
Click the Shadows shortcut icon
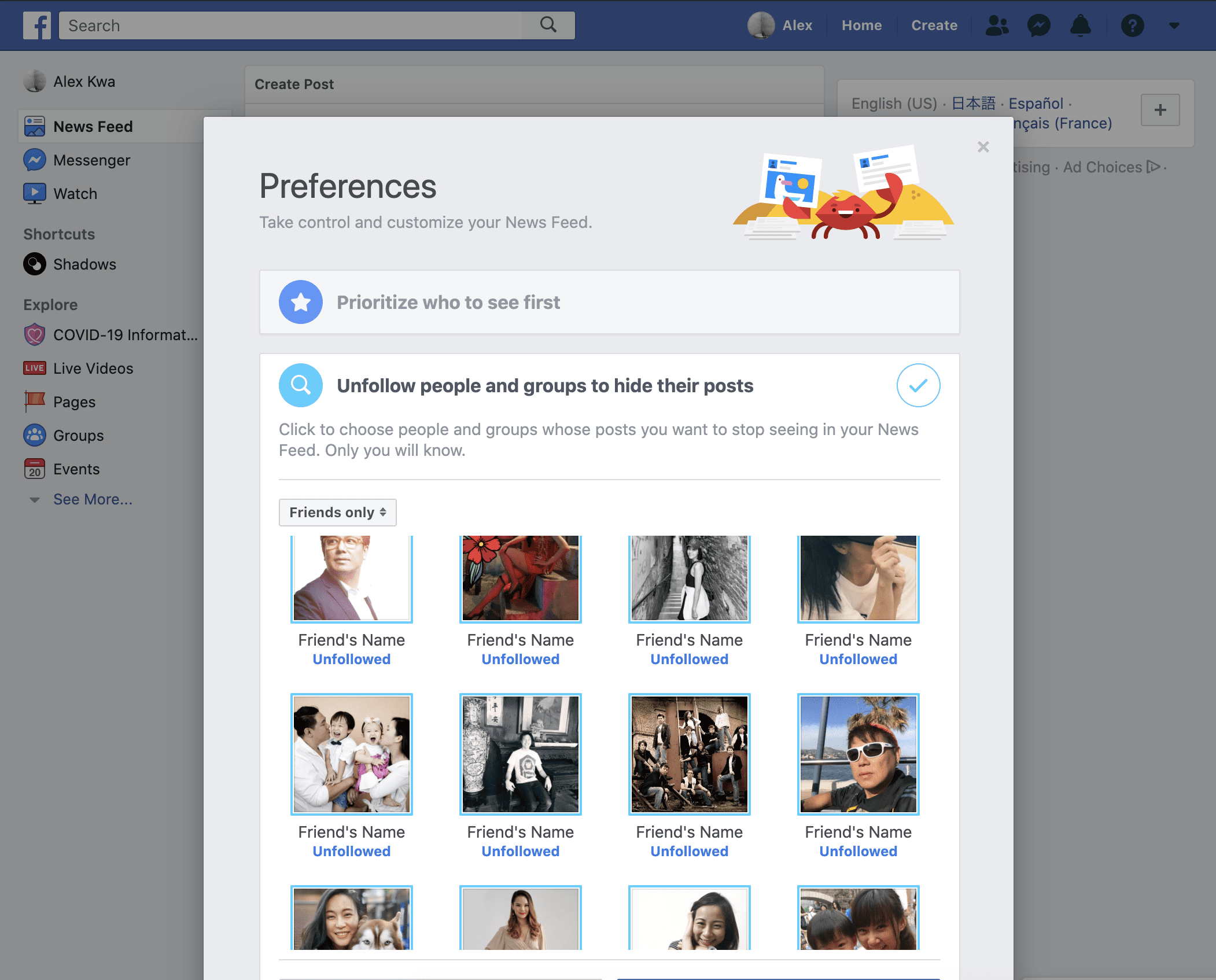[x=35, y=264]
